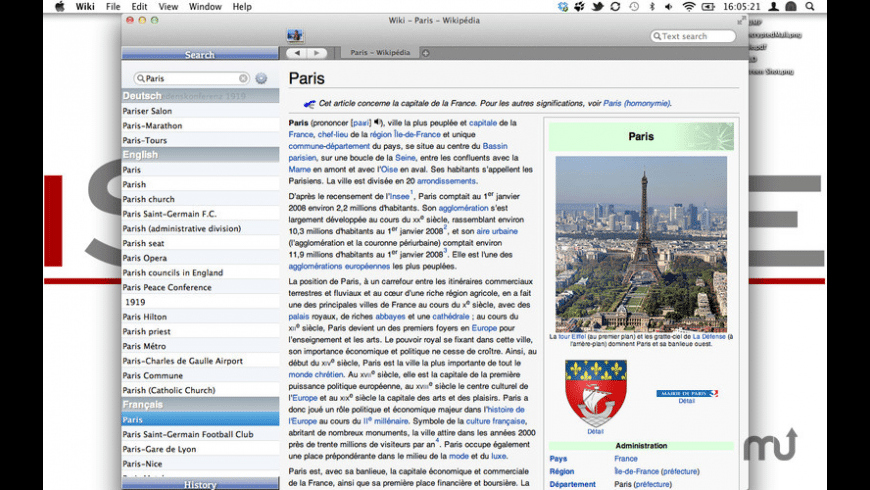Click the Dropbox menu bar icon
The image size is (870, 490).
(563, 7)
